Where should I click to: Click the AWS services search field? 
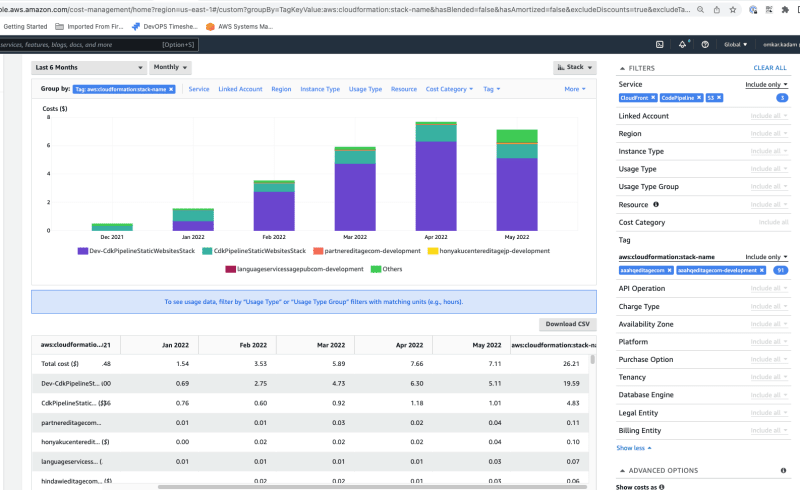(98, 44)
